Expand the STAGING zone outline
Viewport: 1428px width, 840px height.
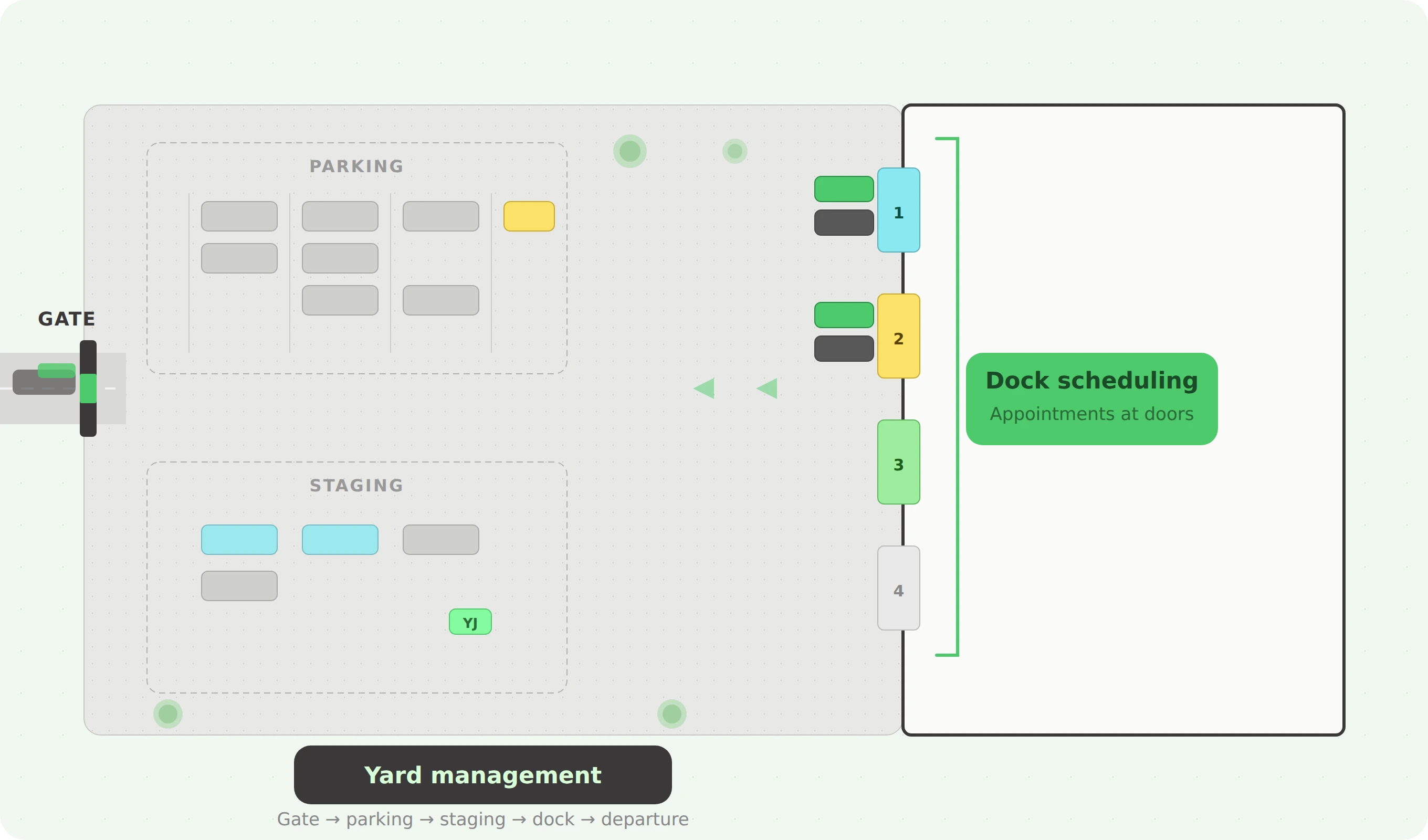[x=357, y=485]
